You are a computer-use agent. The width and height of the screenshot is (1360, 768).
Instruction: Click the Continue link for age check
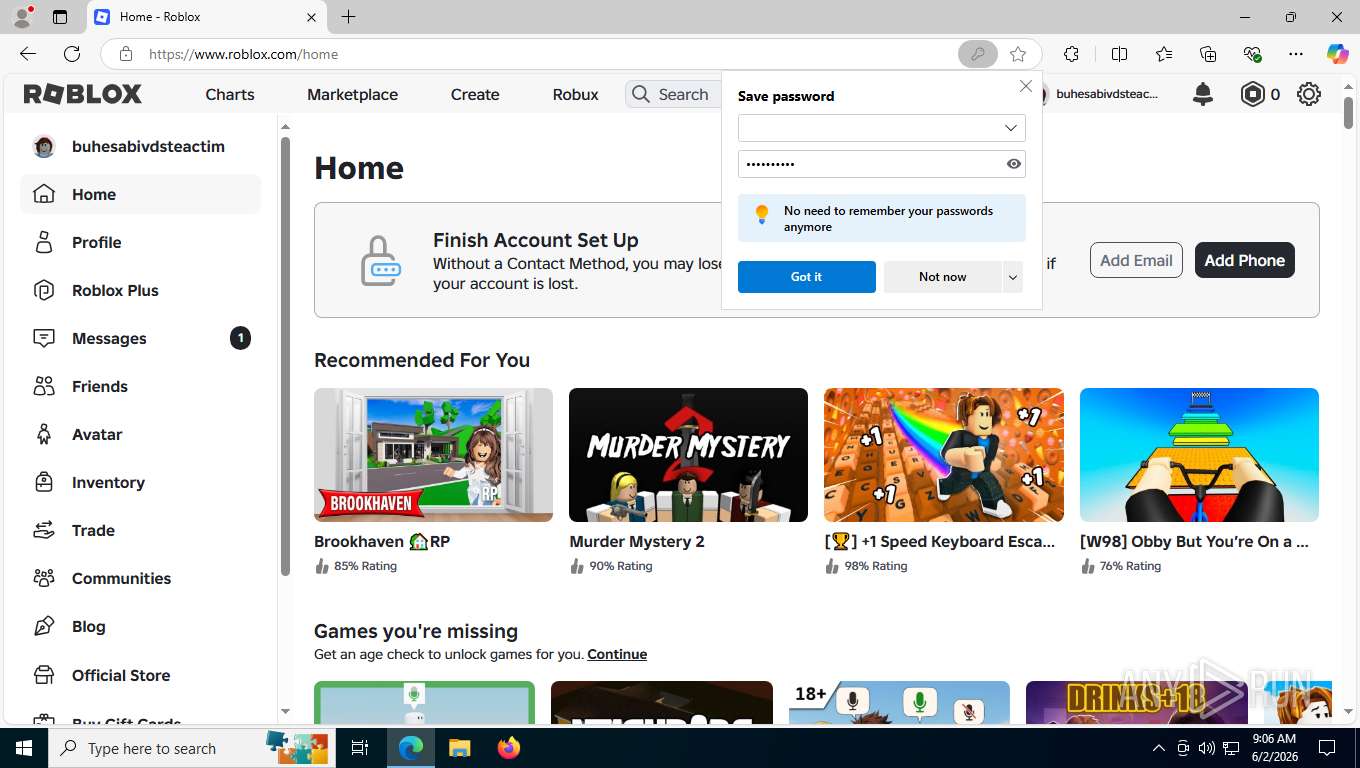tap(617, 654)
